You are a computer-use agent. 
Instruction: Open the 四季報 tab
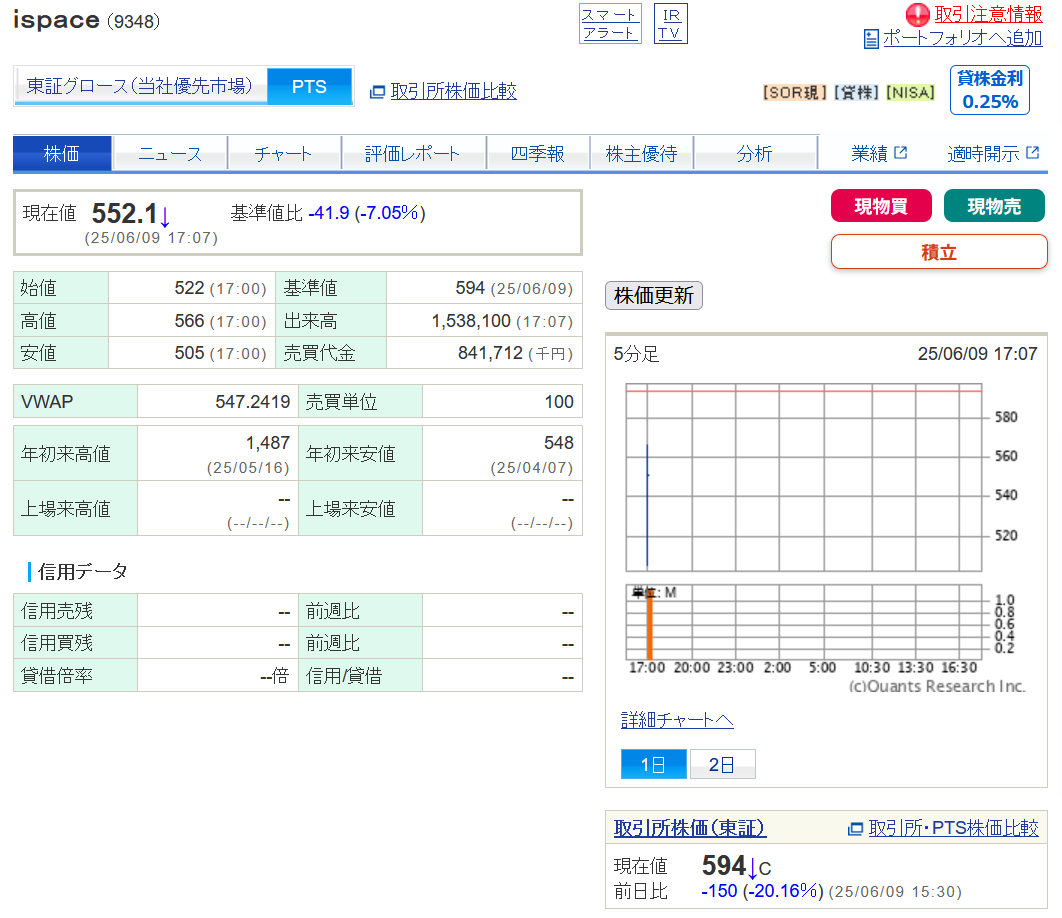point(538,154)
